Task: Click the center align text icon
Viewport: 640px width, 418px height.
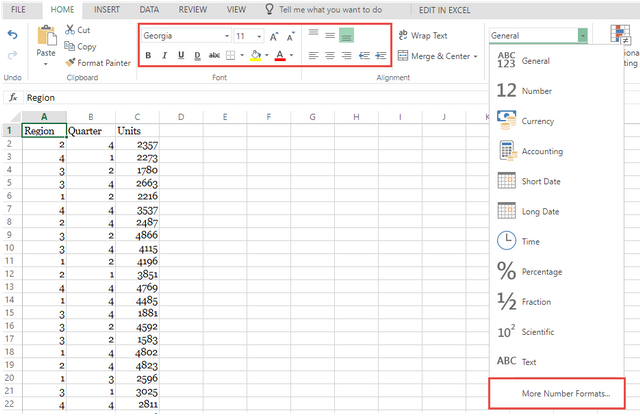Action: point(330,56)
